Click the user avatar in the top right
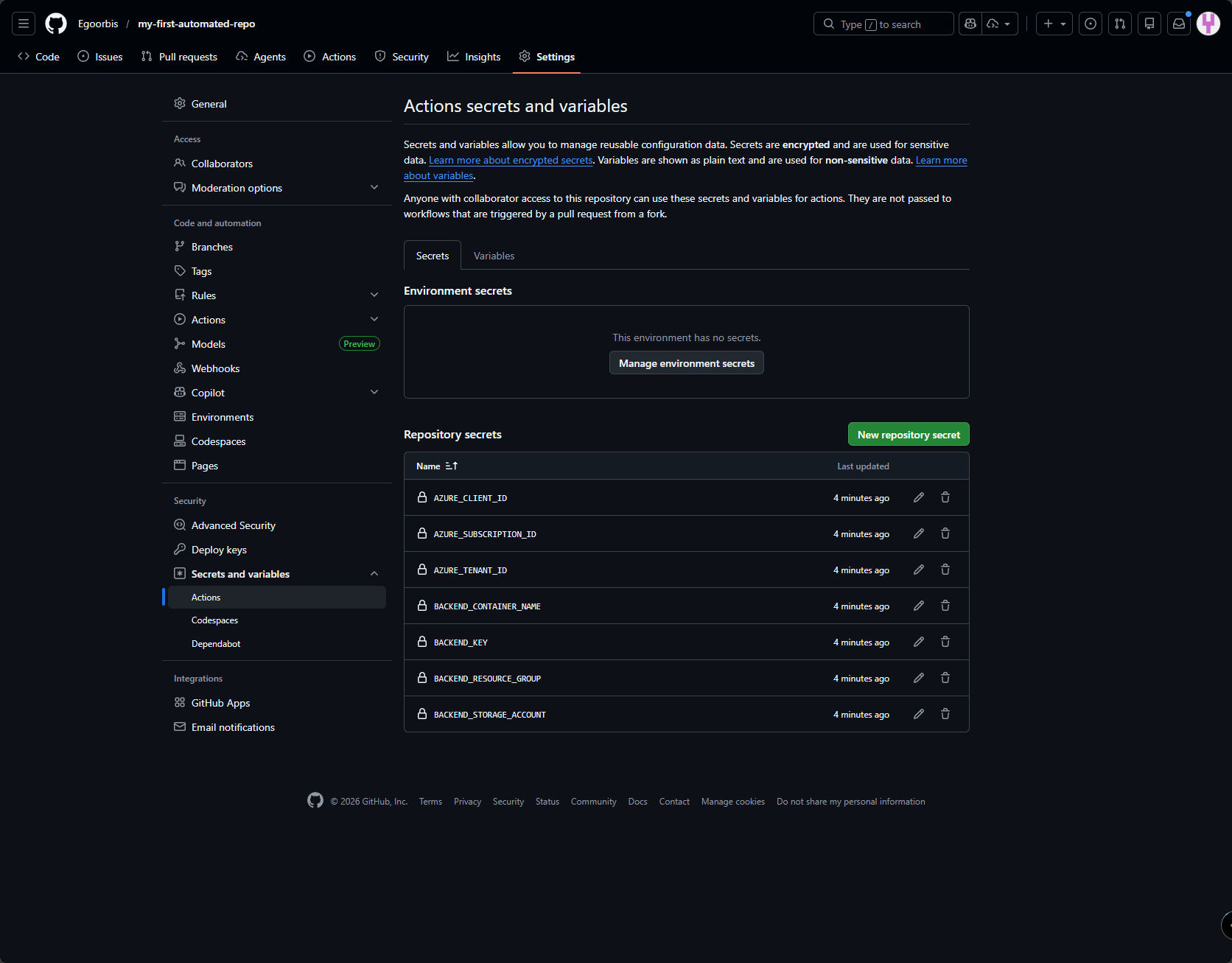Image resolution: width=1232 pixels, height=963 pixels. pyautogui.click(x=1208, y=23)
